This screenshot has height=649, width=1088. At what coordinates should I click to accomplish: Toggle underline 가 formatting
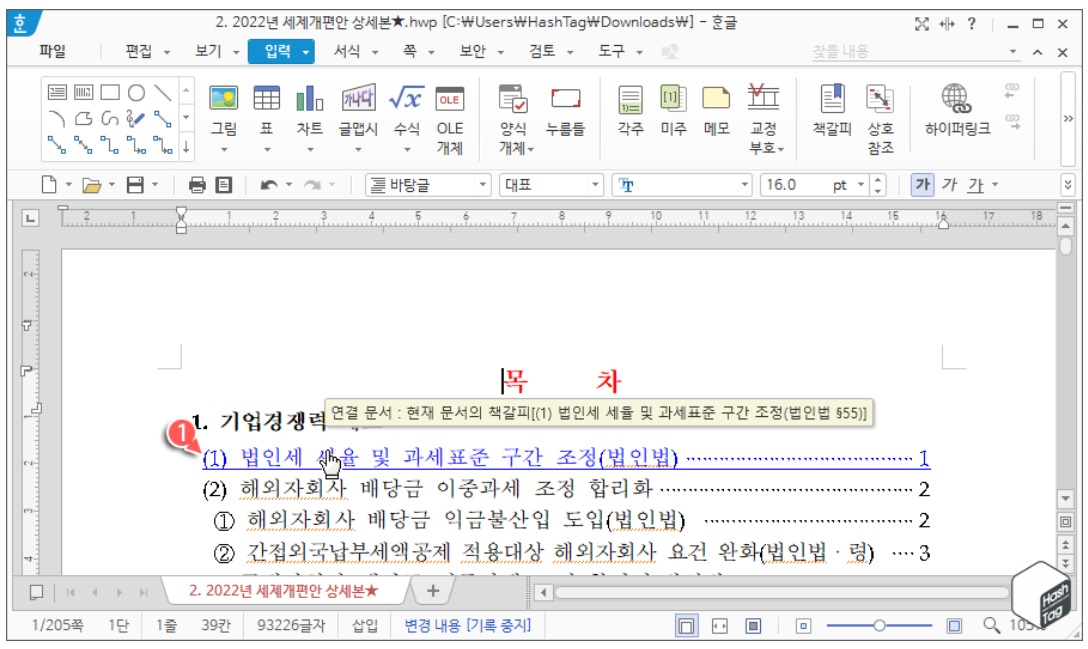point(976,185)
